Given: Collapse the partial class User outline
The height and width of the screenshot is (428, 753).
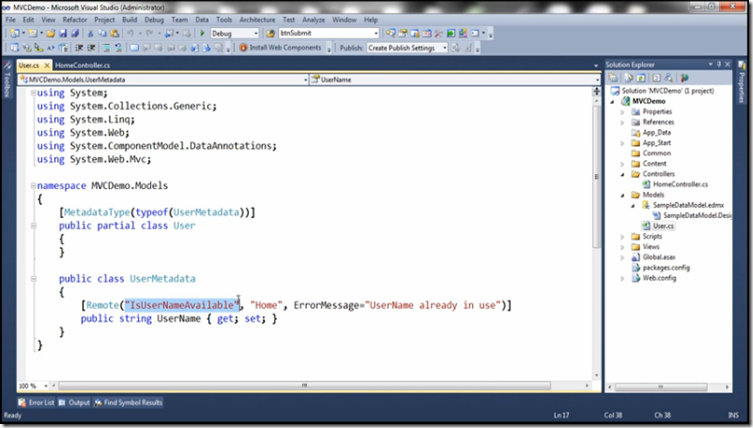Looking at the screenshot, I should tap(33, 225).
